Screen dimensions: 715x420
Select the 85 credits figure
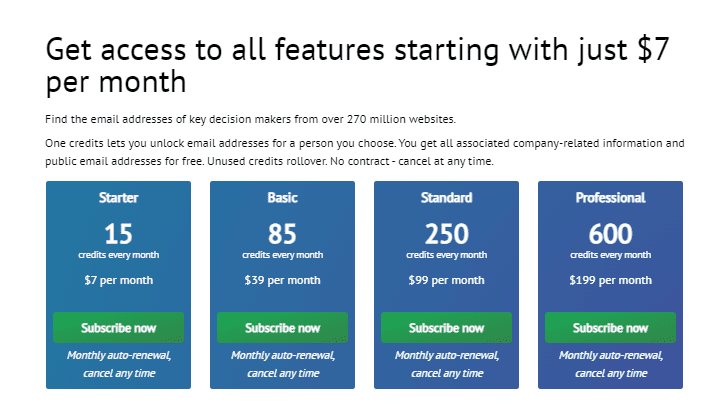(282, 234)
